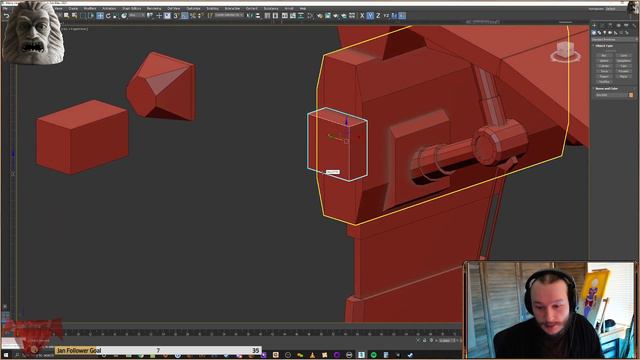
Task: Switch to the Hierarchy command panel tab
Action: (x=610, y=25)
